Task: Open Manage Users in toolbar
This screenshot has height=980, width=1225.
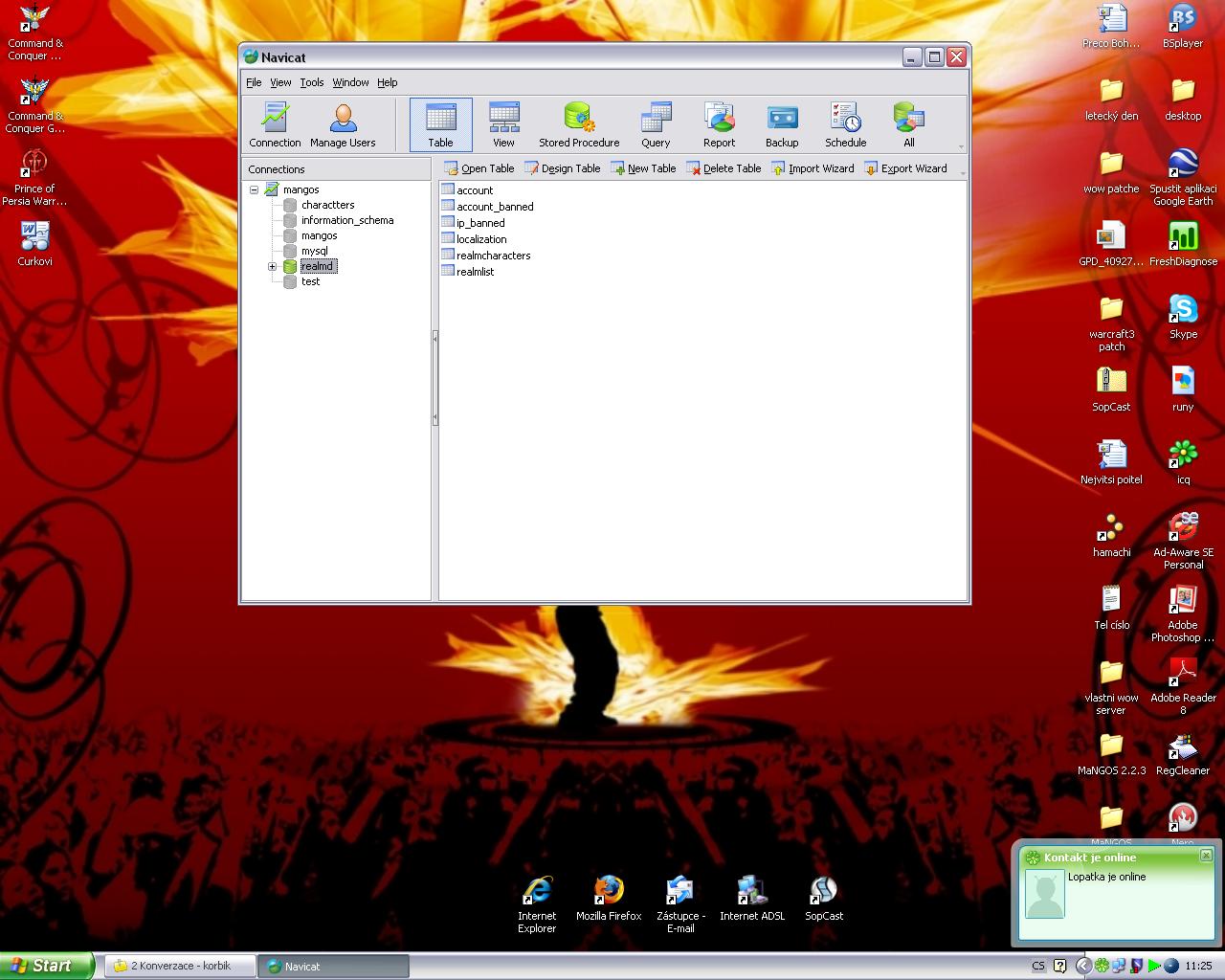Action: tap(343, 124)
